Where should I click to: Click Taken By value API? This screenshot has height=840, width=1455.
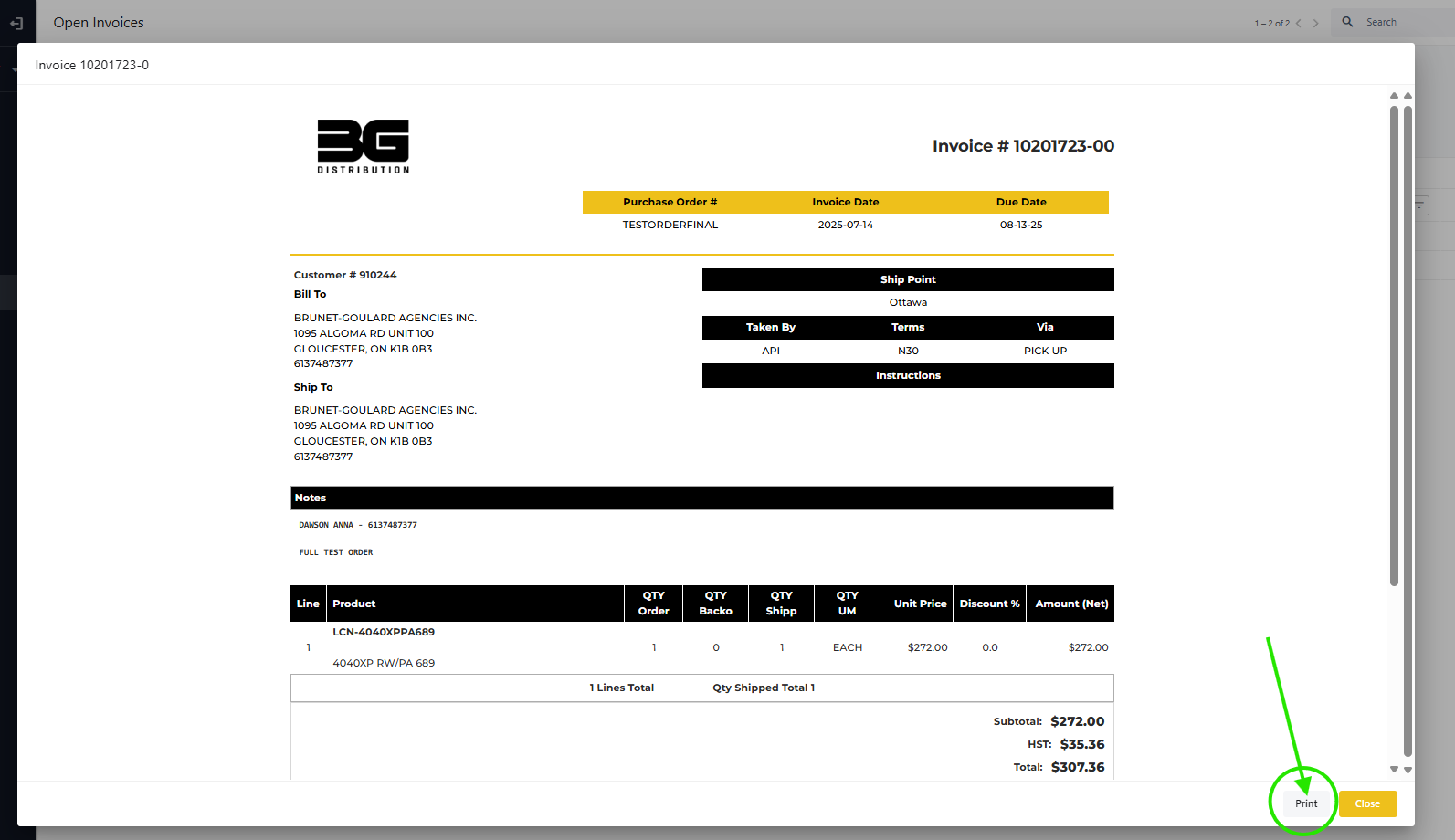771,351
